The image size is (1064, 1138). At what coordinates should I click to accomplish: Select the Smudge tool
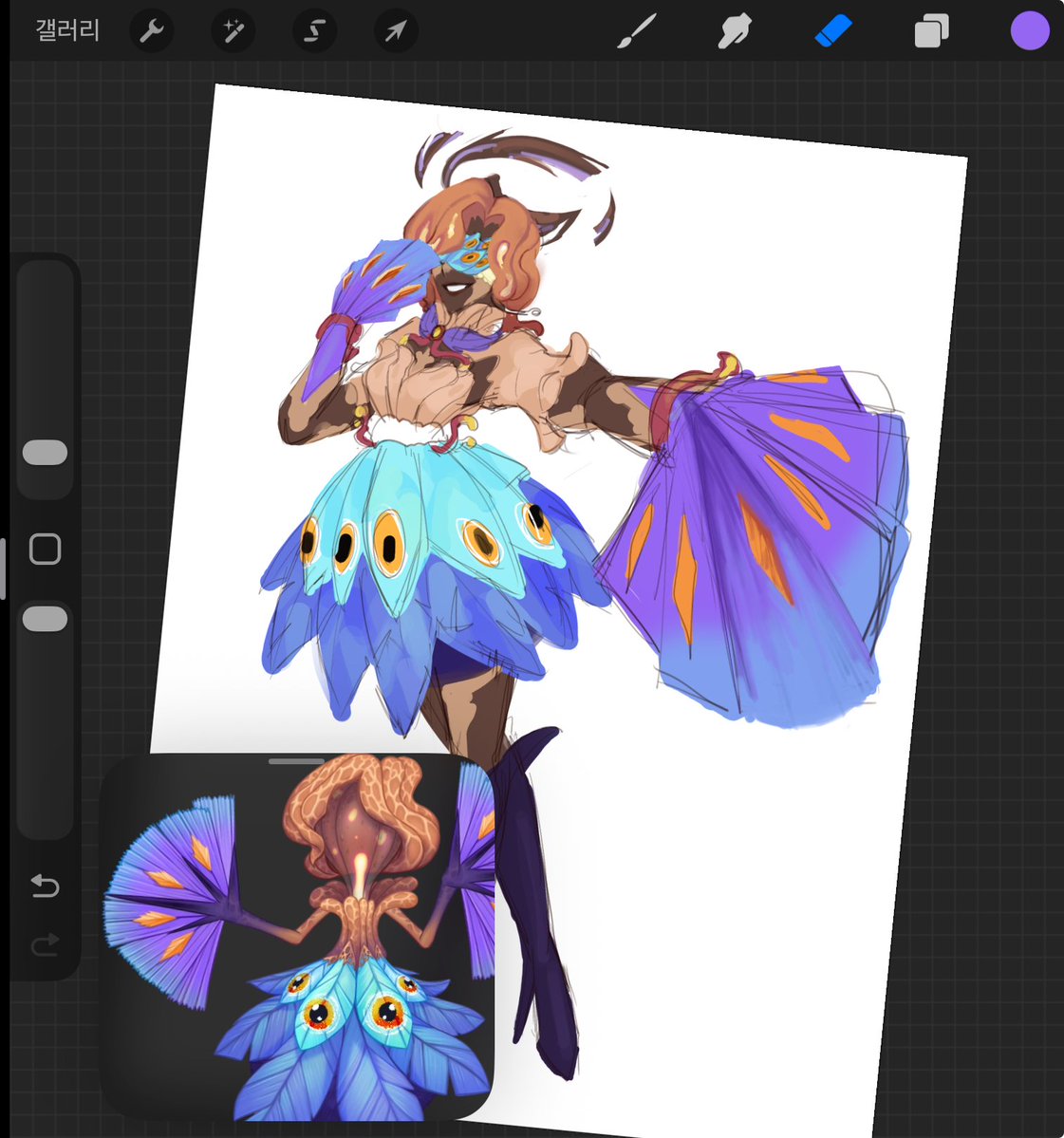735,31
